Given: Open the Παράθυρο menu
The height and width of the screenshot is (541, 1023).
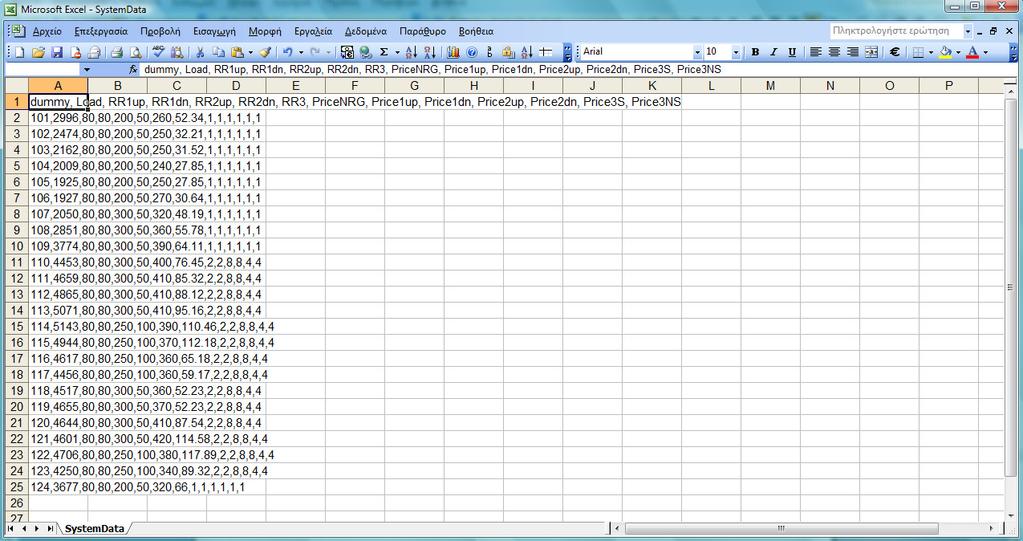Looking at the screenshot, I should (x=423, y=31).
